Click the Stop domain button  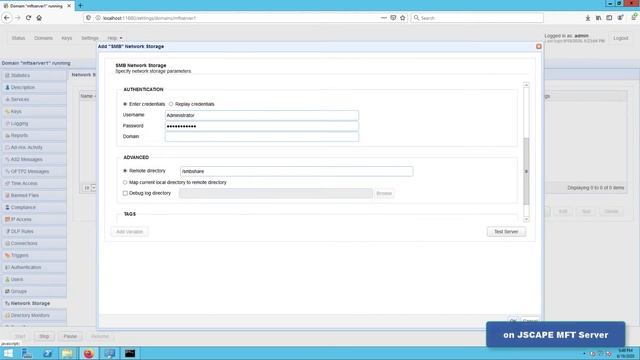[44, 336]
